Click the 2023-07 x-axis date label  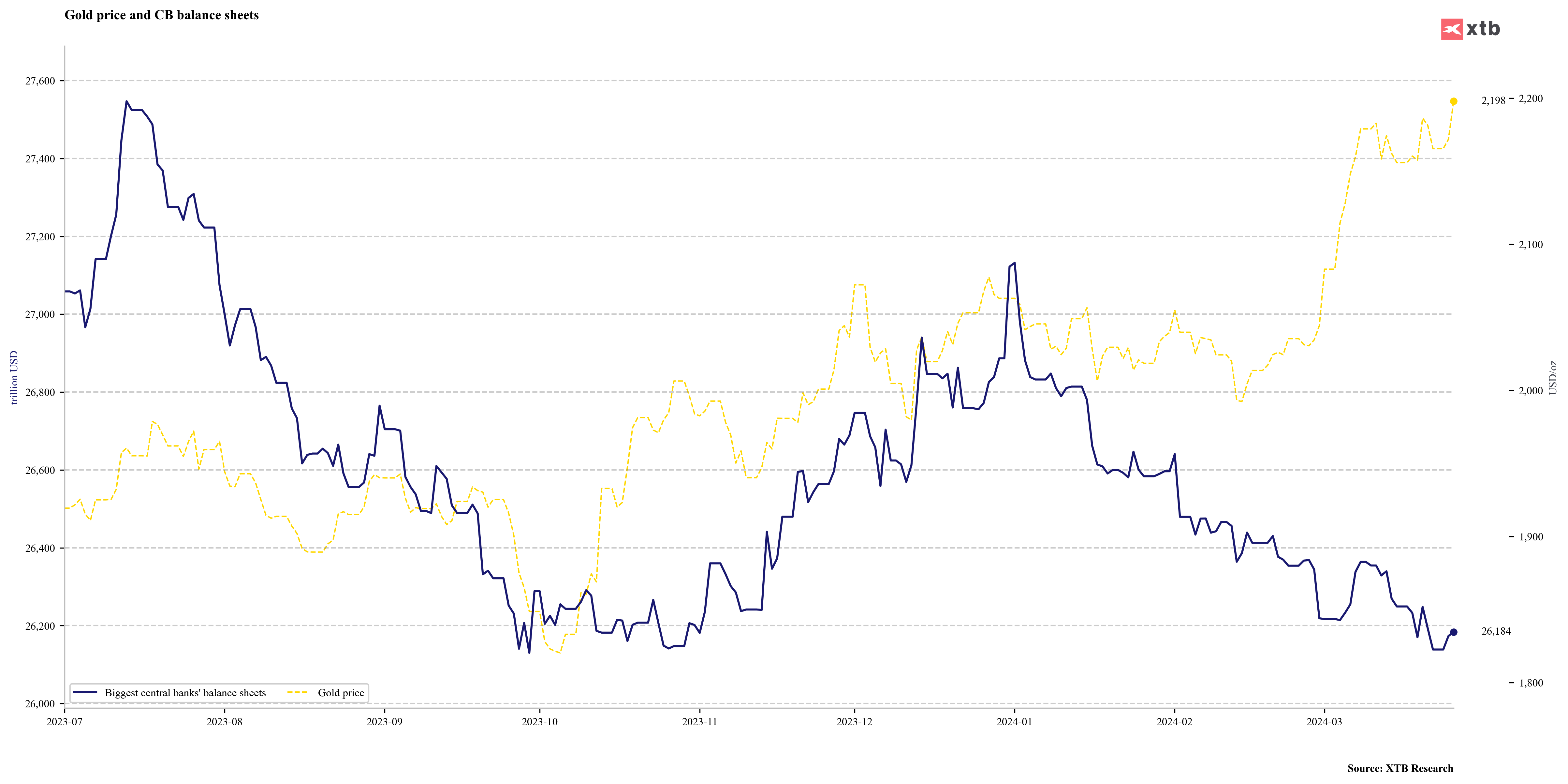(x=65, y=722)
